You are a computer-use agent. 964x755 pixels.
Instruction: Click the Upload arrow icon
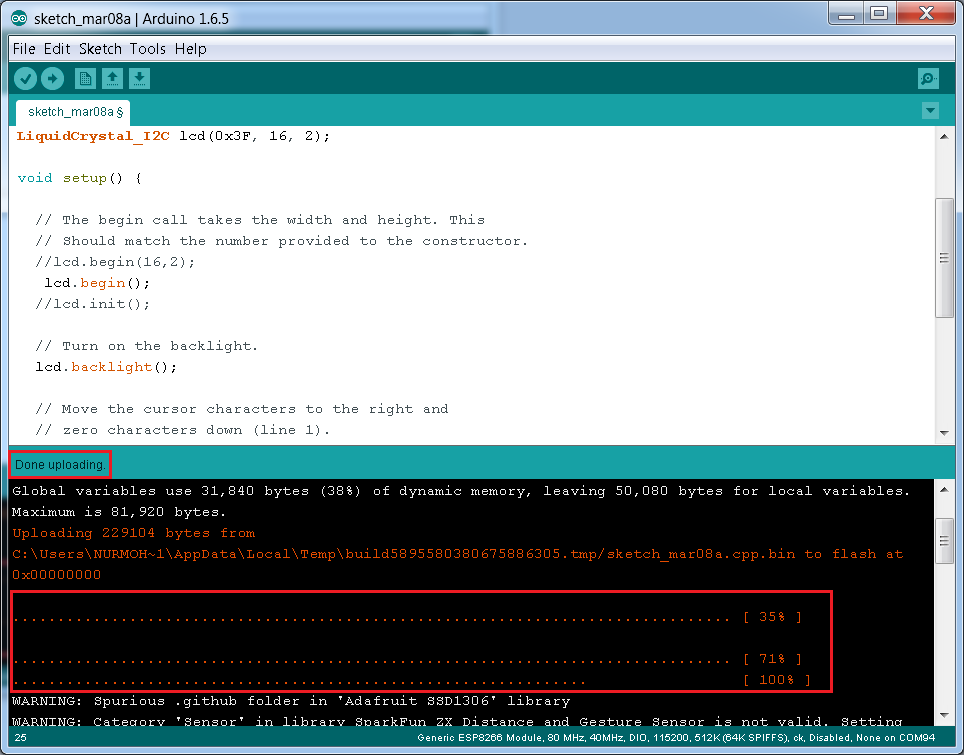click(x=52, y=78)
